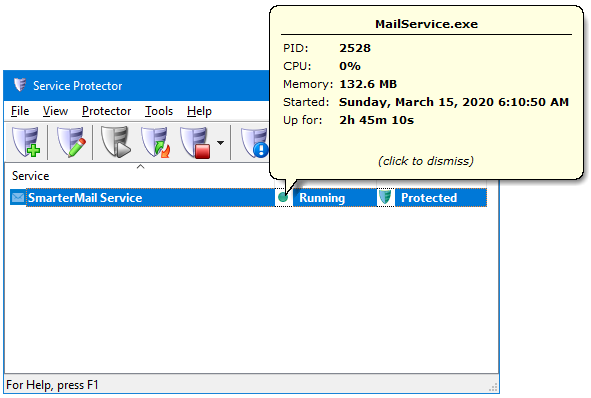The height and width of the screenshot is (398, 591).
Task: Click the Started date Sunday, March 15, 2020
Action: (454, 102)
